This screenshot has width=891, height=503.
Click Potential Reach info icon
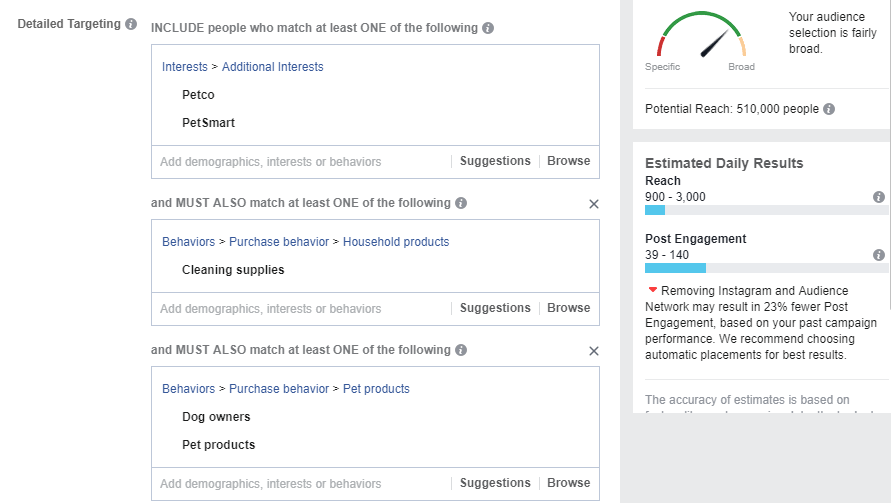(x=829, y=109)
